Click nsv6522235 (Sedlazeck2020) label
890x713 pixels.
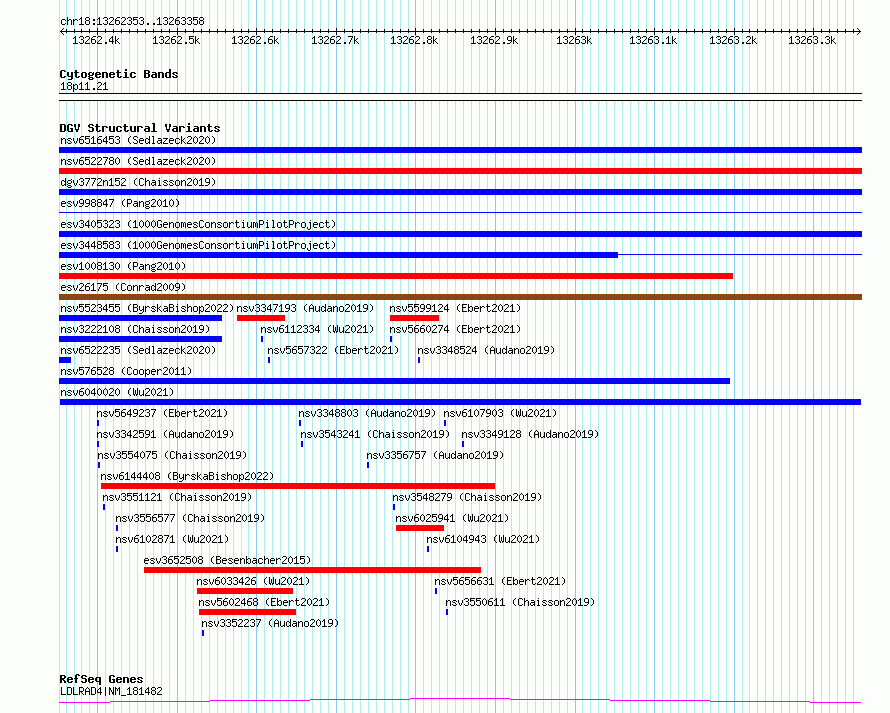138,350
